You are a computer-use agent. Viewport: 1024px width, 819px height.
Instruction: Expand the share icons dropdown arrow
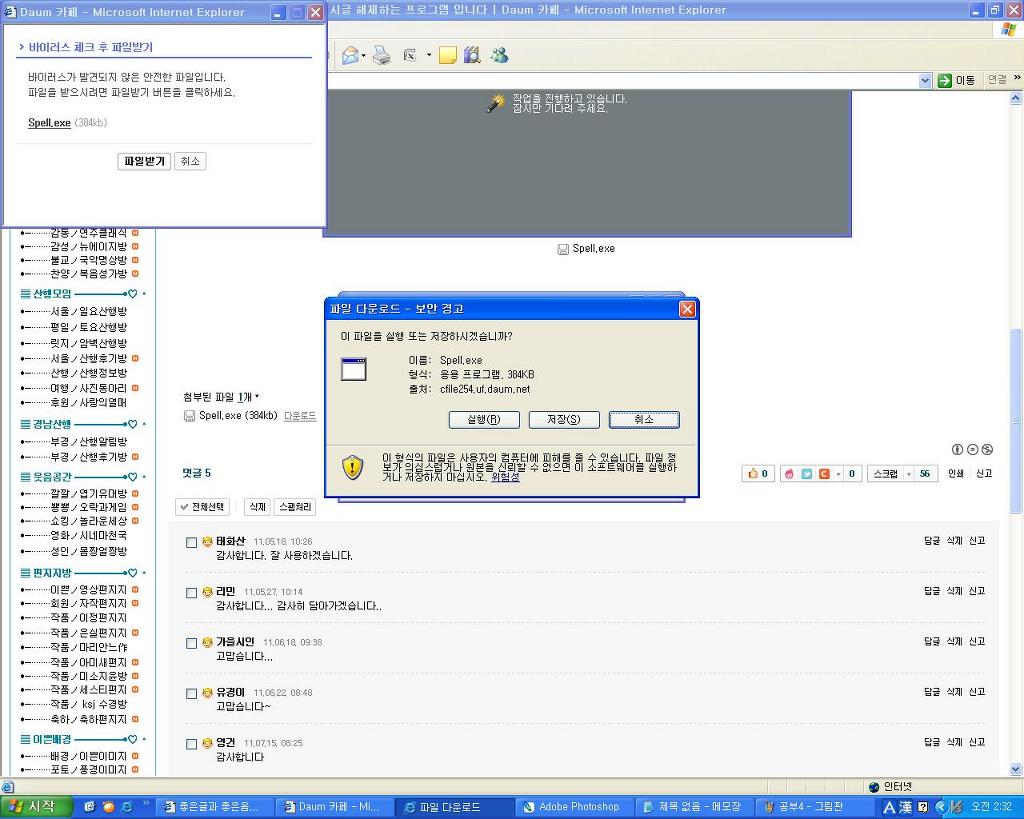coord(838,474)
